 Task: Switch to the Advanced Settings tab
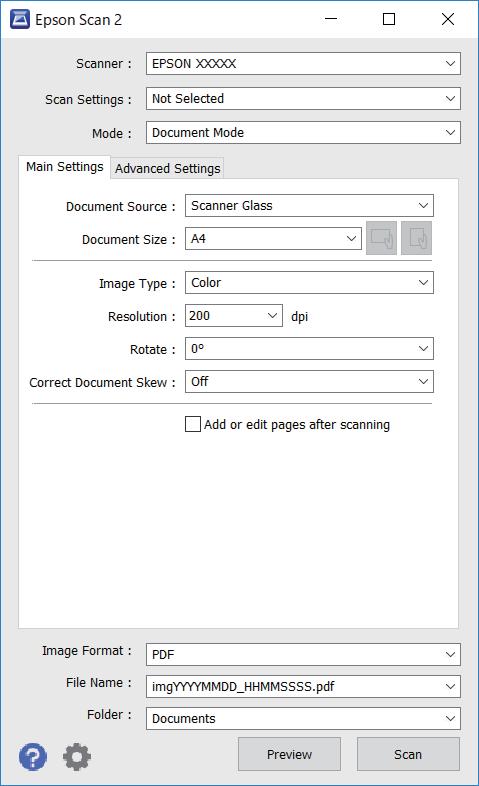point(167,168)
